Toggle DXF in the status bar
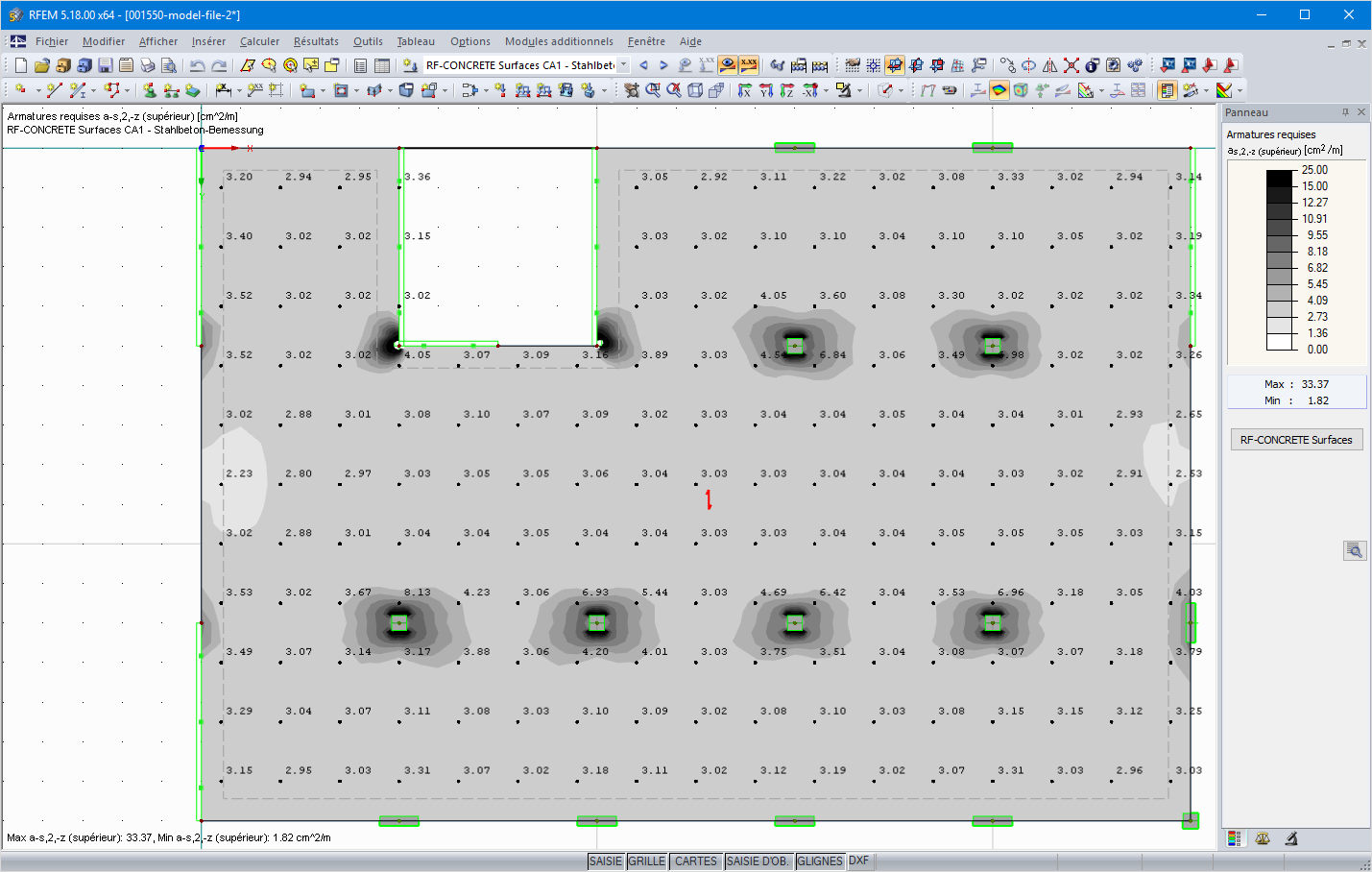1372x872 pixels. [859, 861]
